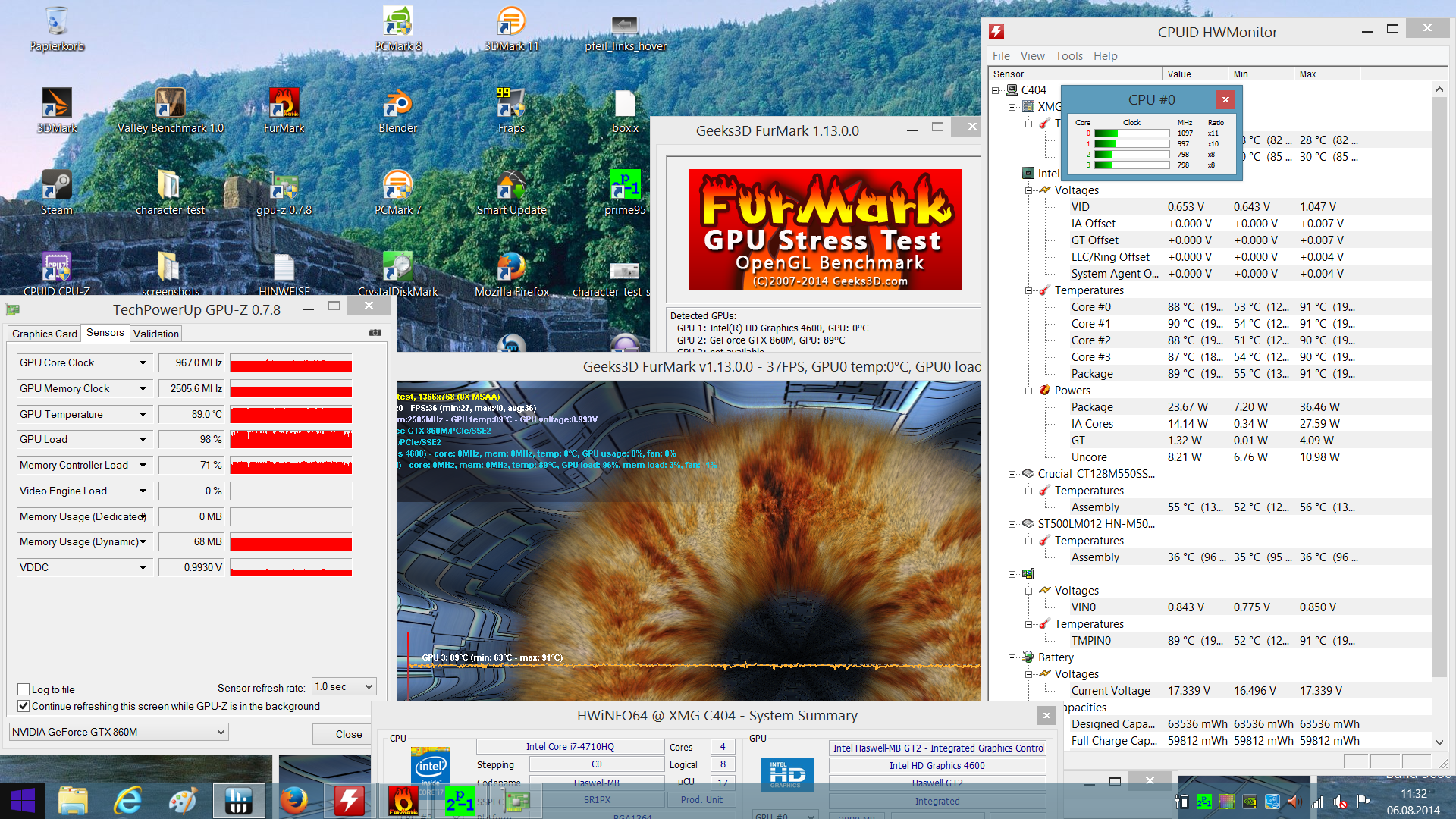Launch the PCMark 8 desktop shortcut
Screen dimensions: 1456x819
tap(398, 29)
